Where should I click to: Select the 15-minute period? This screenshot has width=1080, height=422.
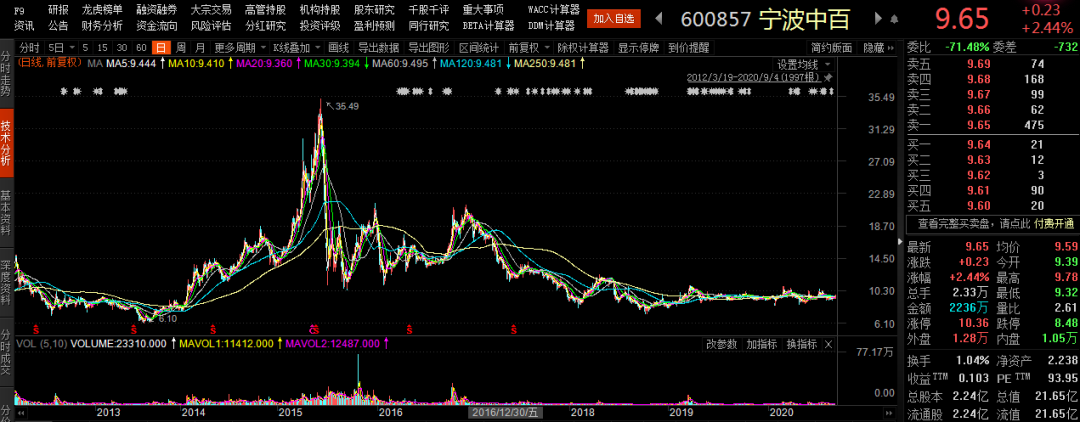point(102,48)
